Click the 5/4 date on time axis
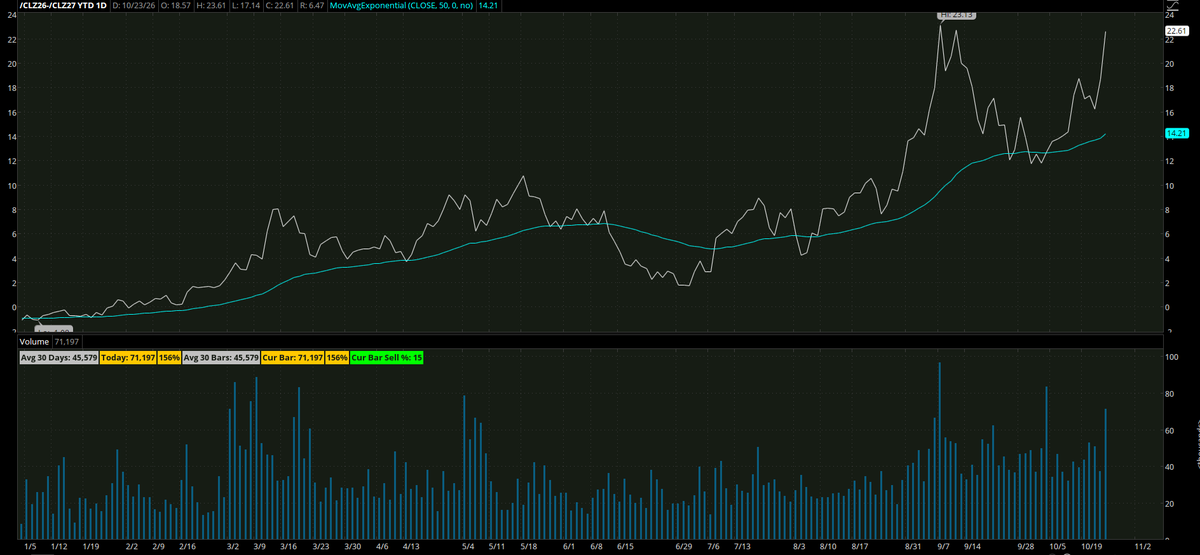The height and width of the screenshot is (555, 1200). (468, 547)
